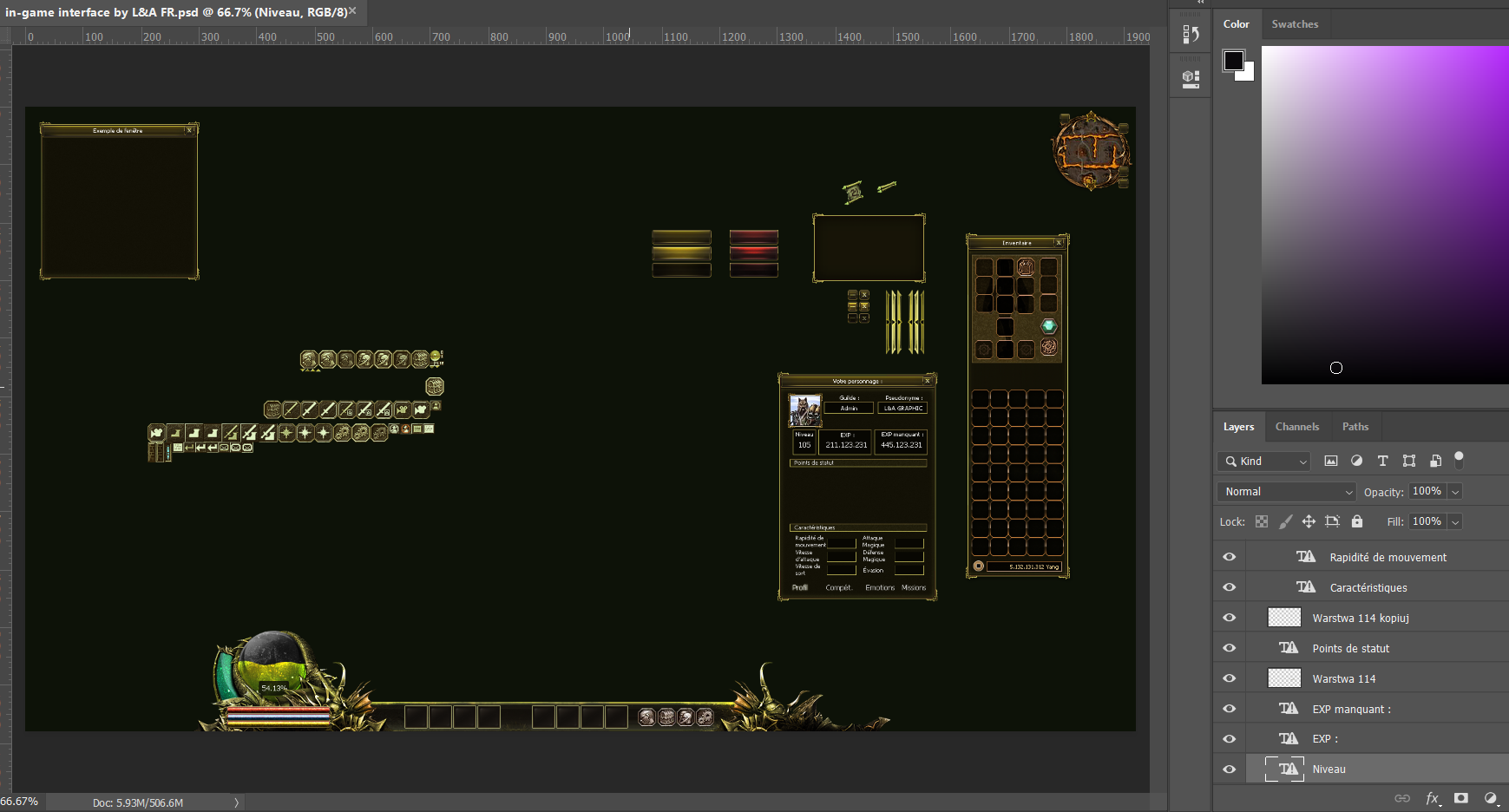Expand the Opacity slider dropdown arrow
This screenshot has height=812, width=1509.
point(1455,492)
